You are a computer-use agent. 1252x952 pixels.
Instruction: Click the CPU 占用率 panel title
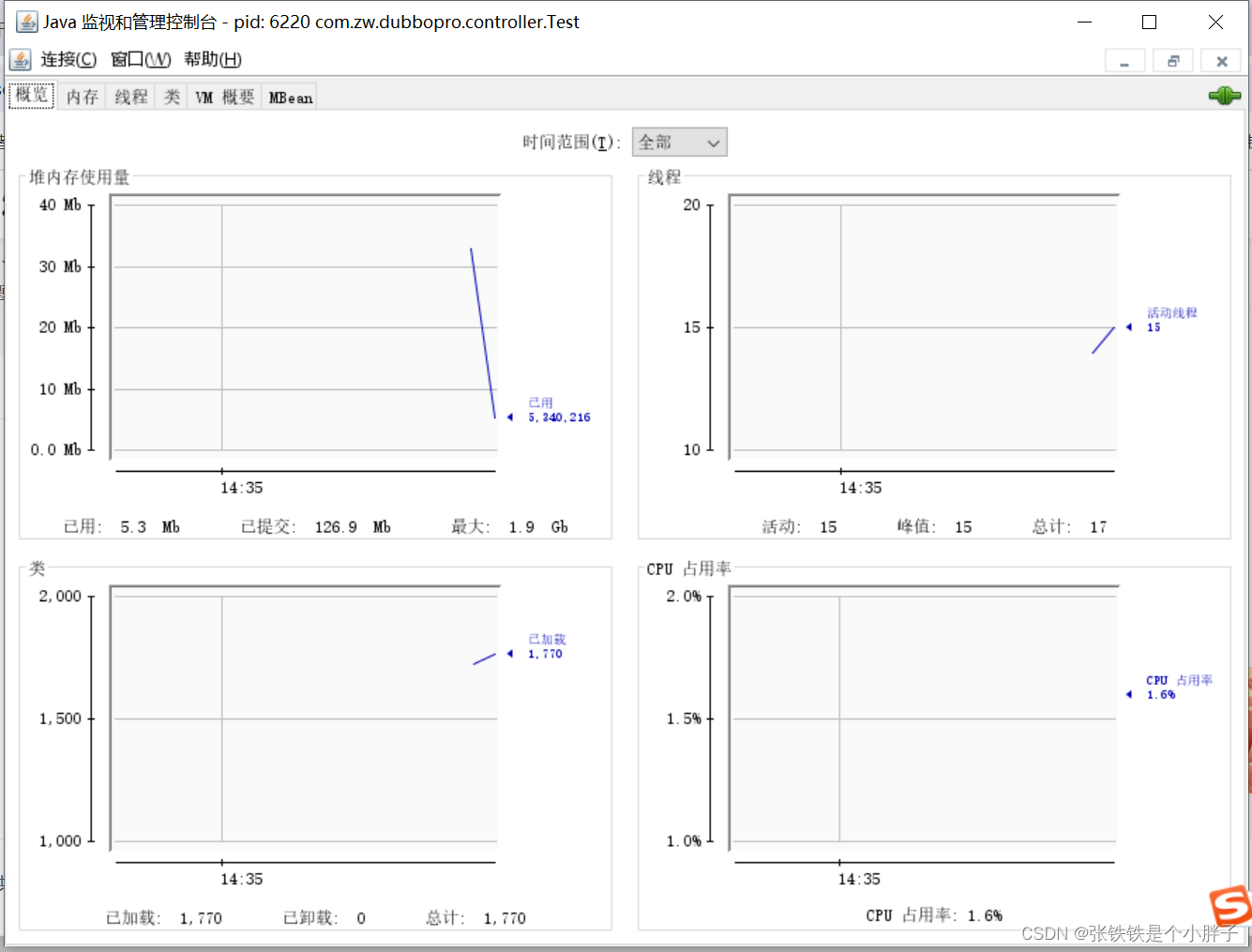(688, 568)
